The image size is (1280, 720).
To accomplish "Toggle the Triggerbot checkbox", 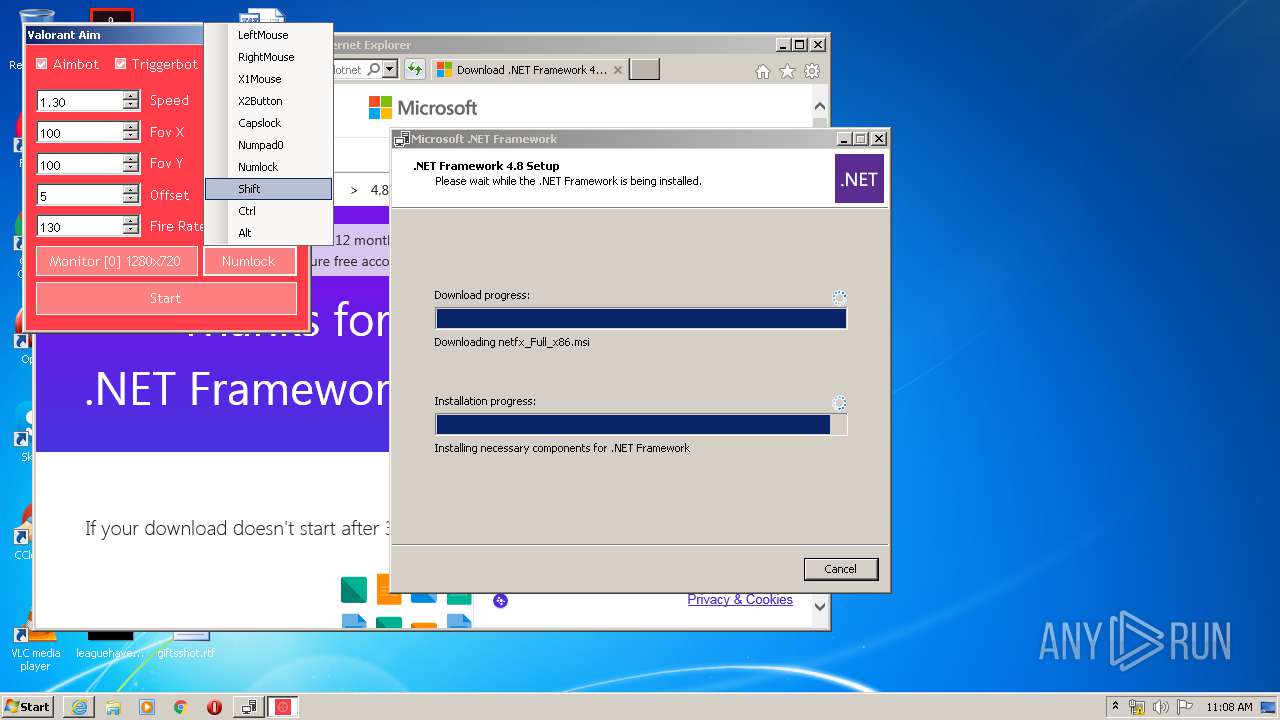I will pyautogui.click(x=121, y=64).
